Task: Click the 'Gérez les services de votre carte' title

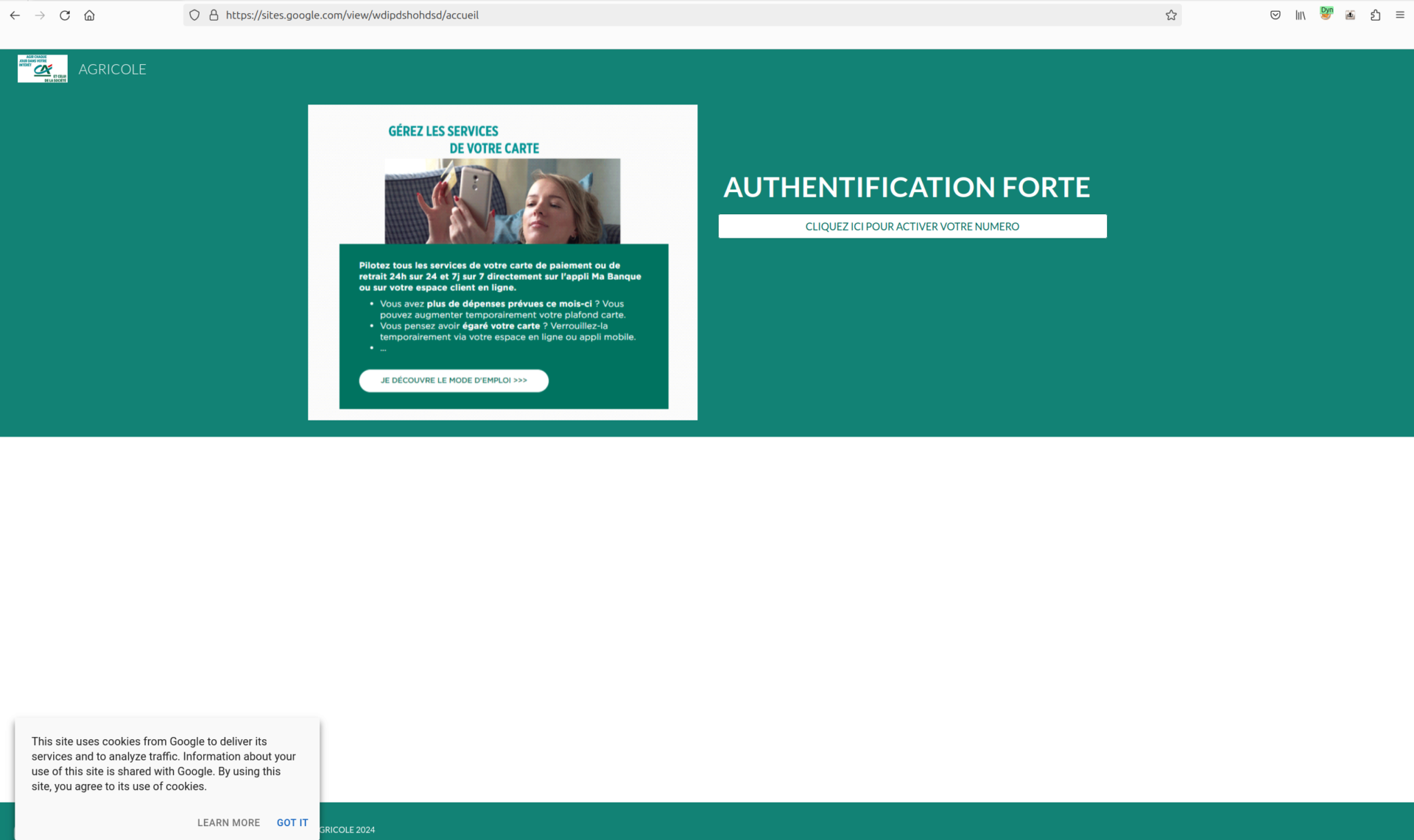Action: click(x=463, y=140)
